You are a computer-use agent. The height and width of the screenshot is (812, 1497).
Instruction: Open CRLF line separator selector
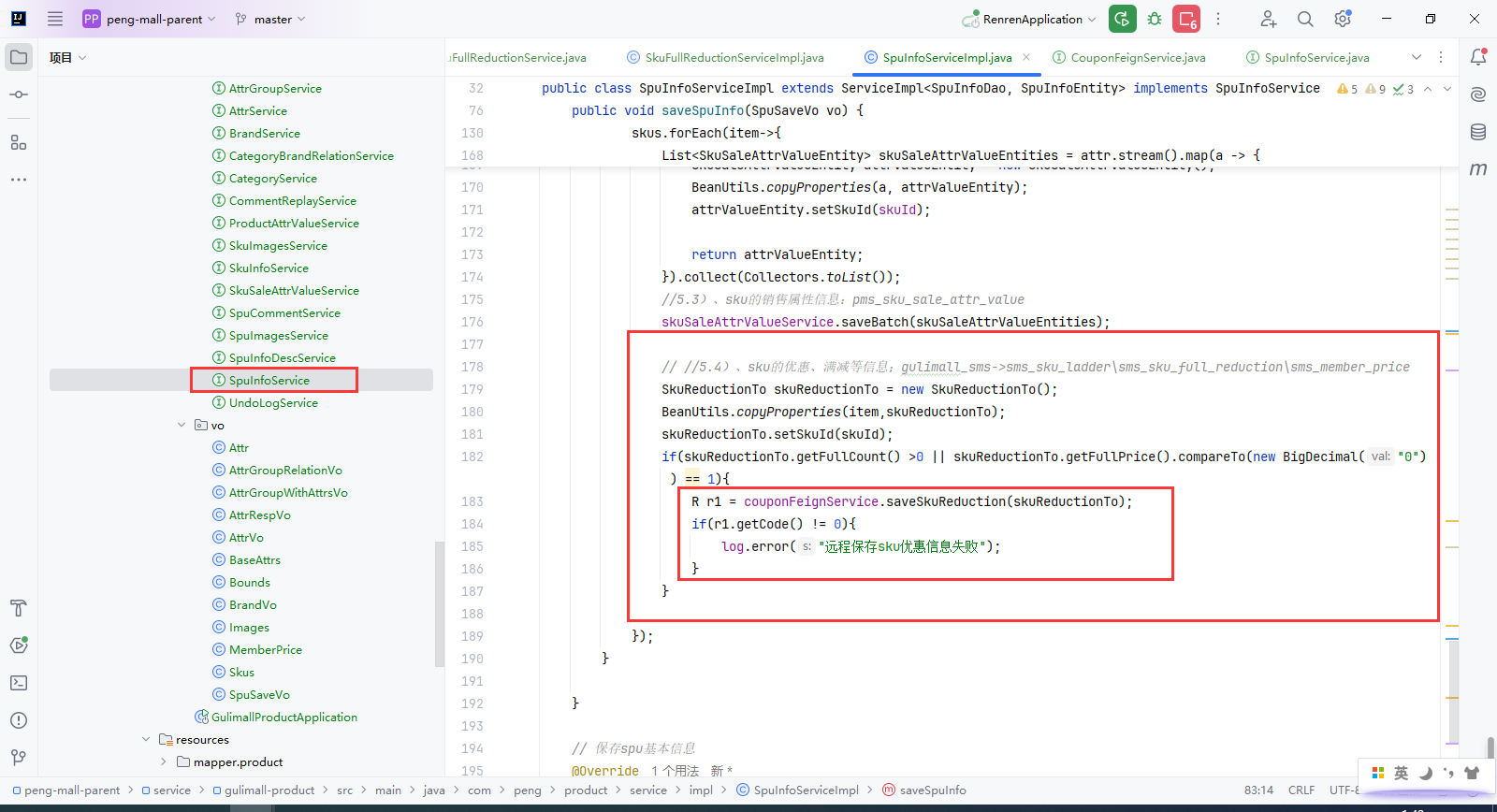click(x=1301, y=790)
